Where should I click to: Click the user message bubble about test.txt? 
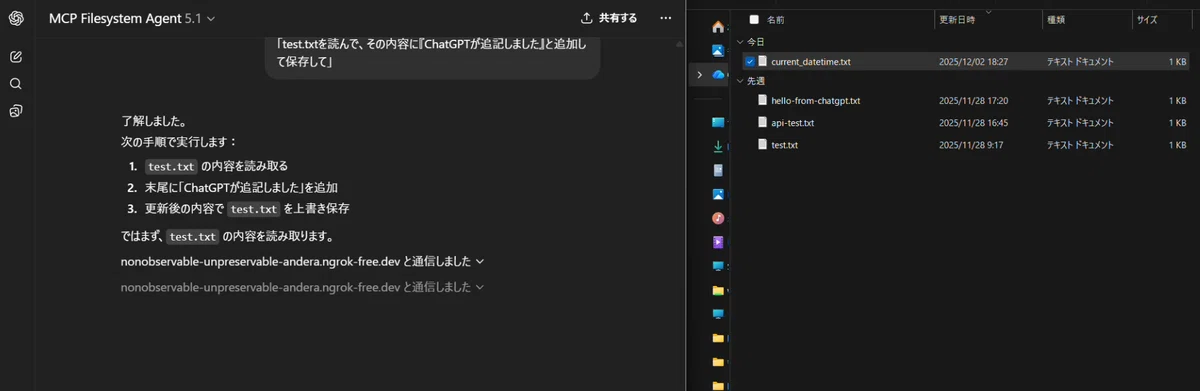click(x=432, y=54)
